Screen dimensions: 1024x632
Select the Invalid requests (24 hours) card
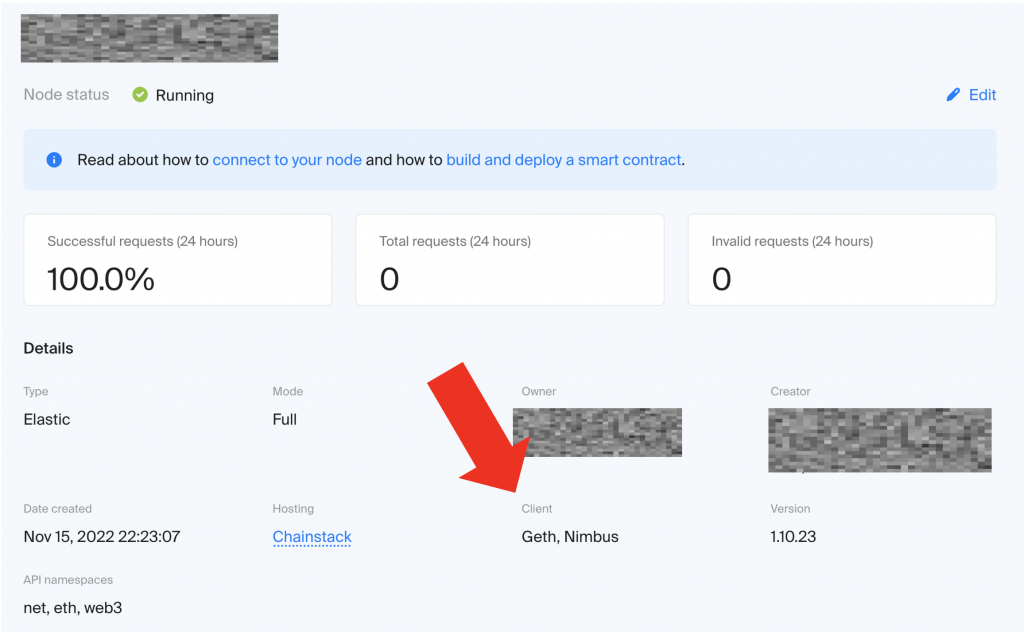(841, 260)
